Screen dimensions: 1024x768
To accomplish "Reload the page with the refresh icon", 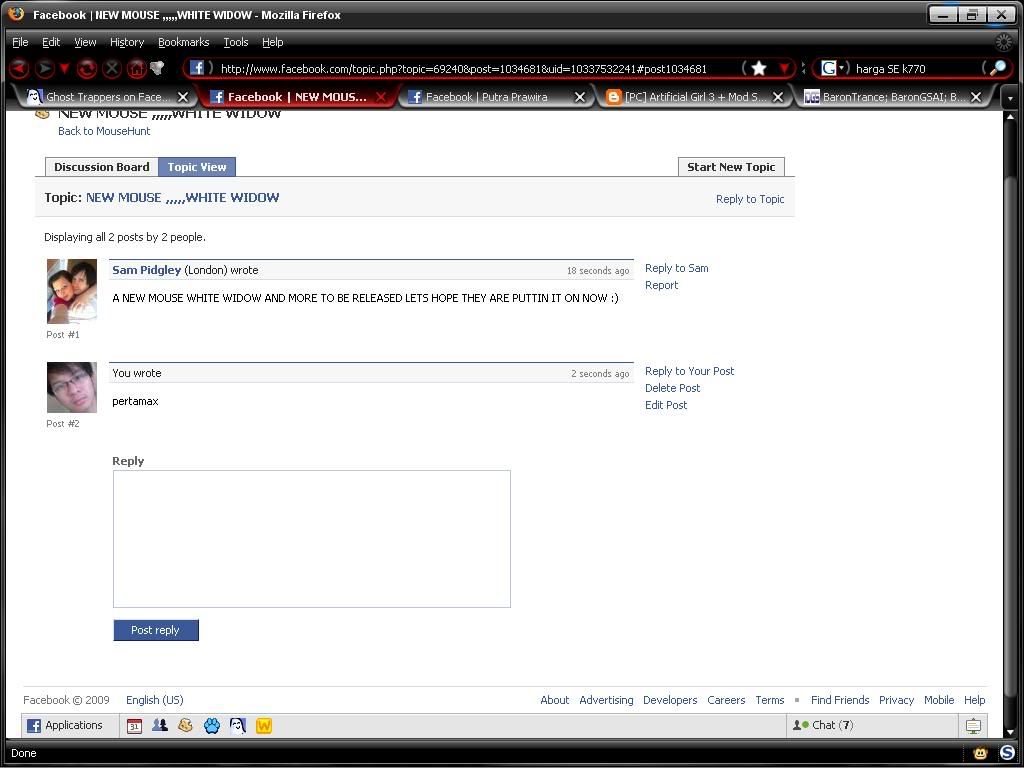I will (x=88, y=69).
